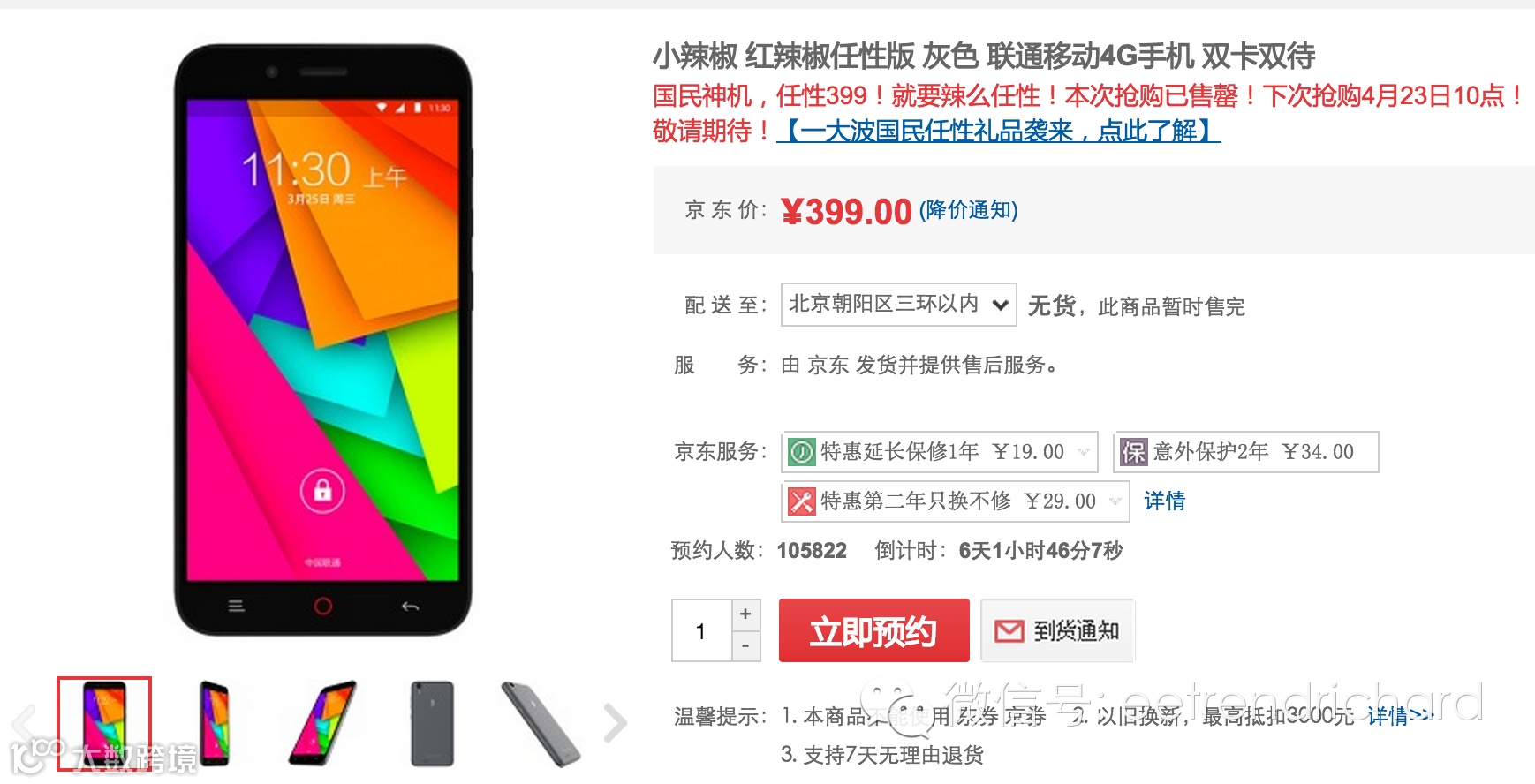Image resolution: width=1535 pixels, height=784 pixels.
Task: Click the 立即预约 reserve button
Action: 873,630
